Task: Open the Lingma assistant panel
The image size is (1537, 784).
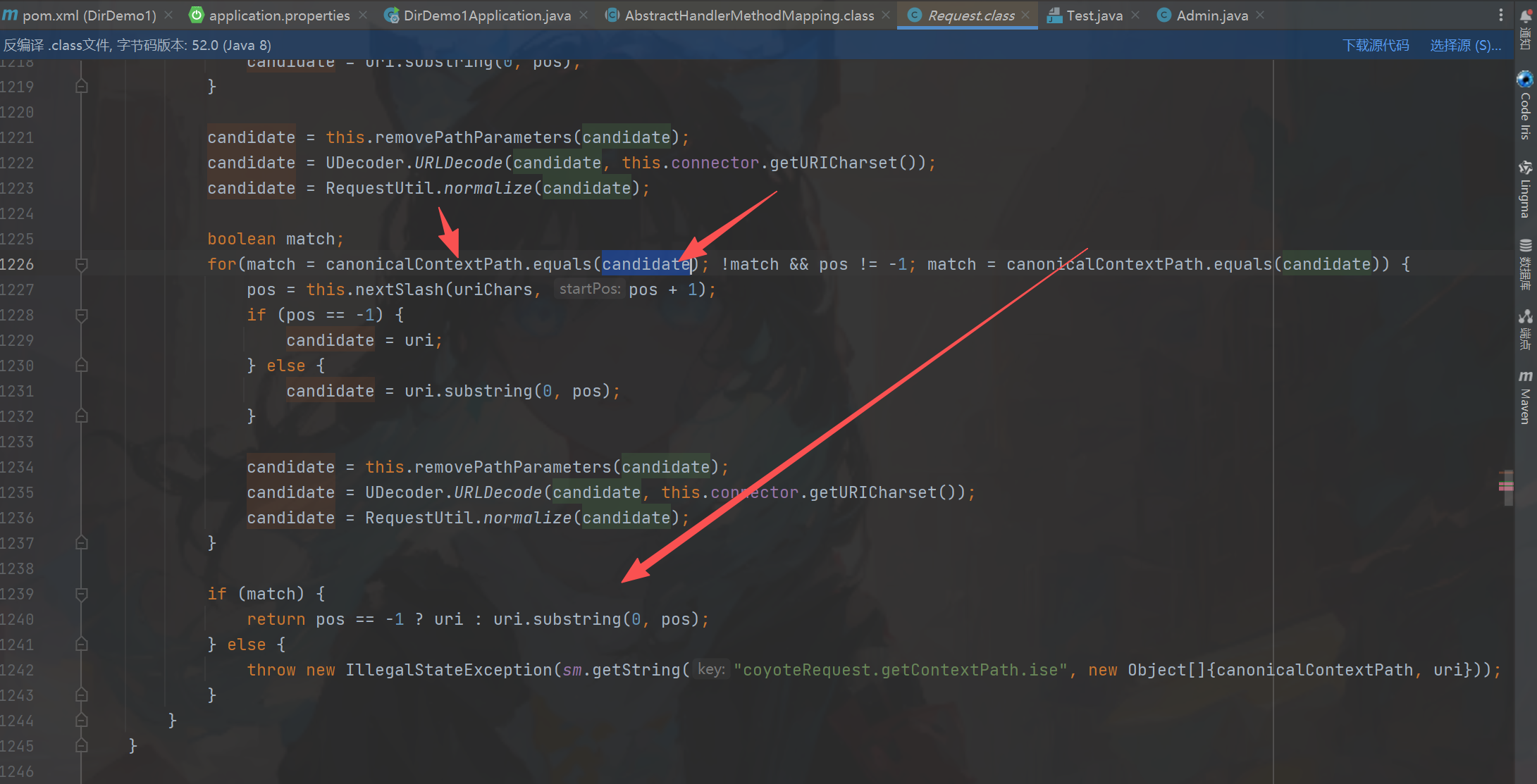Action: pyautogui.click(x=1525, y=189)
